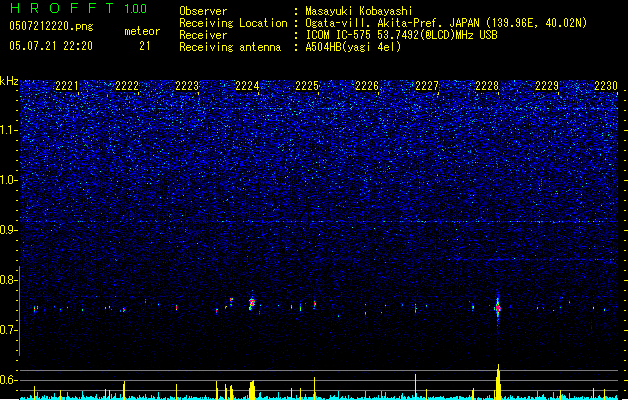
Task: Click the 2225 time marker
Action: (307, 86)
